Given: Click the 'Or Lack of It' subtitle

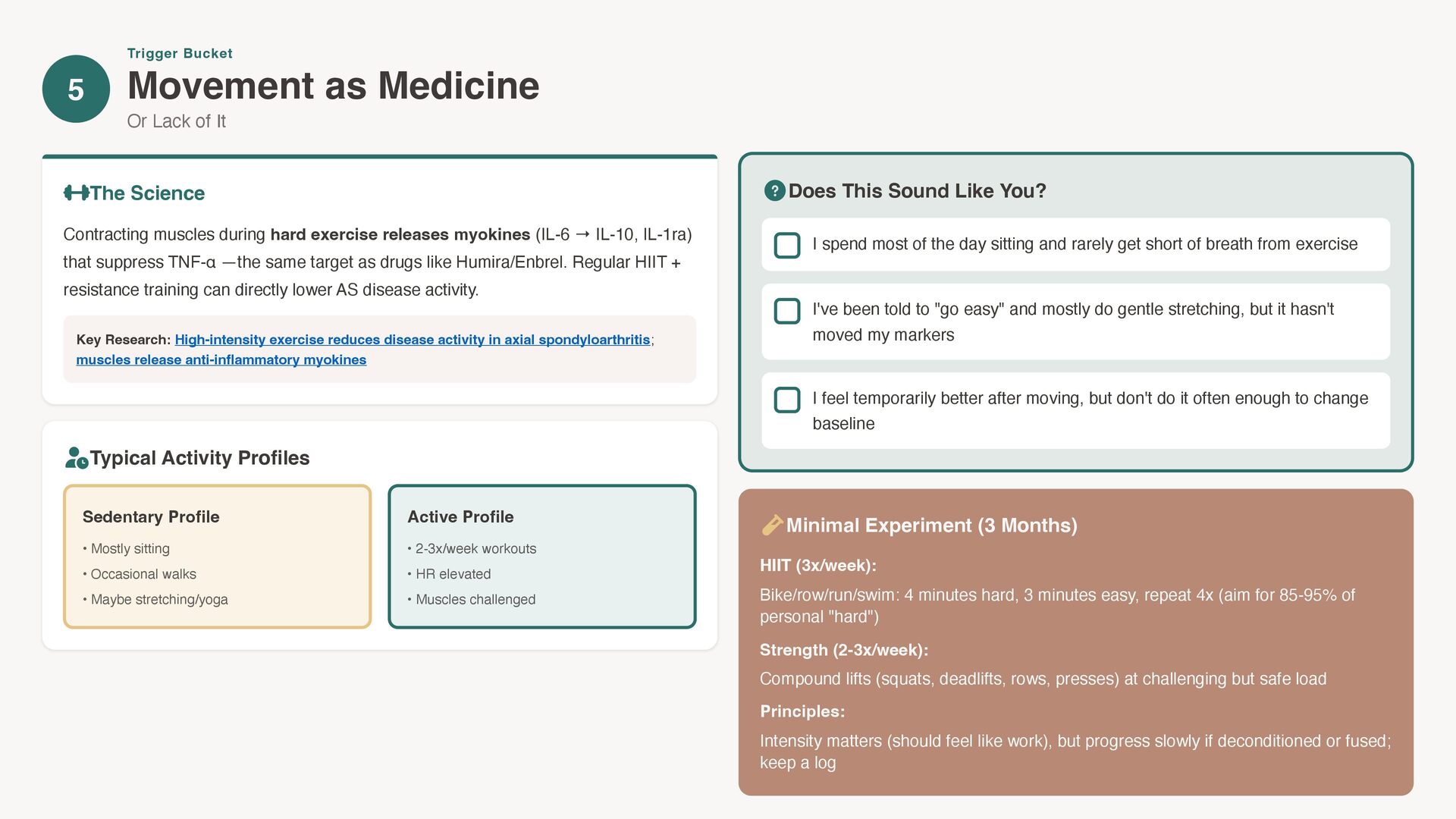Looking at the screenshot, I should pos(176,121).
